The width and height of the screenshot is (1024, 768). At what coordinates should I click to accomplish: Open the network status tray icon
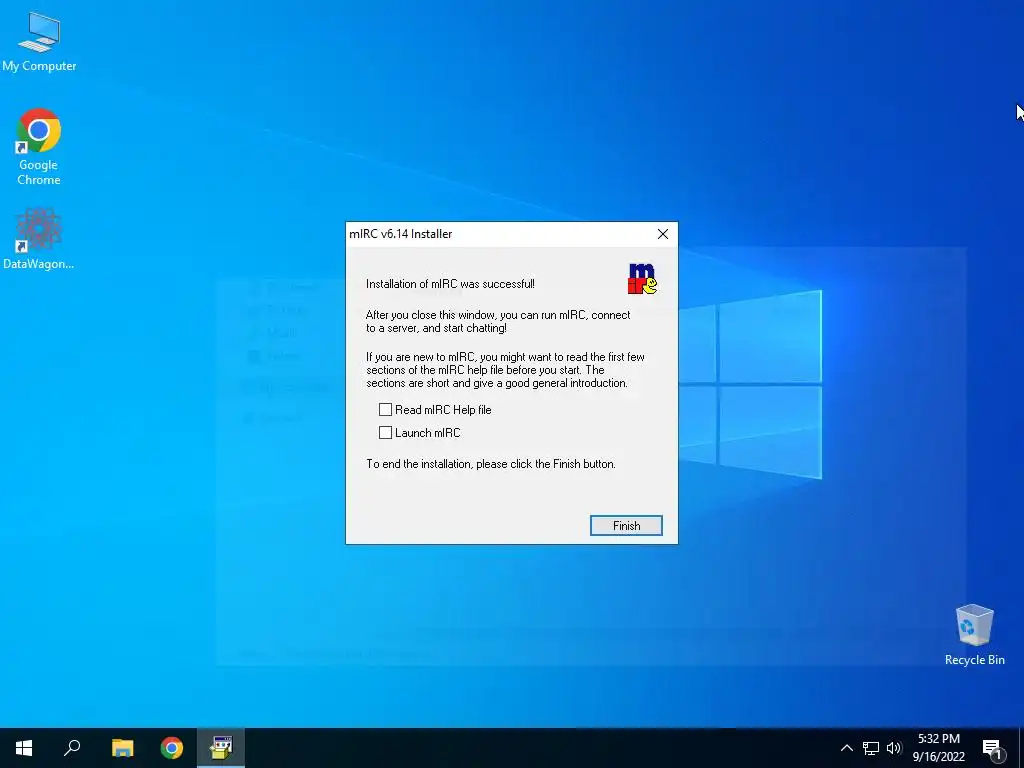point(871,748)
